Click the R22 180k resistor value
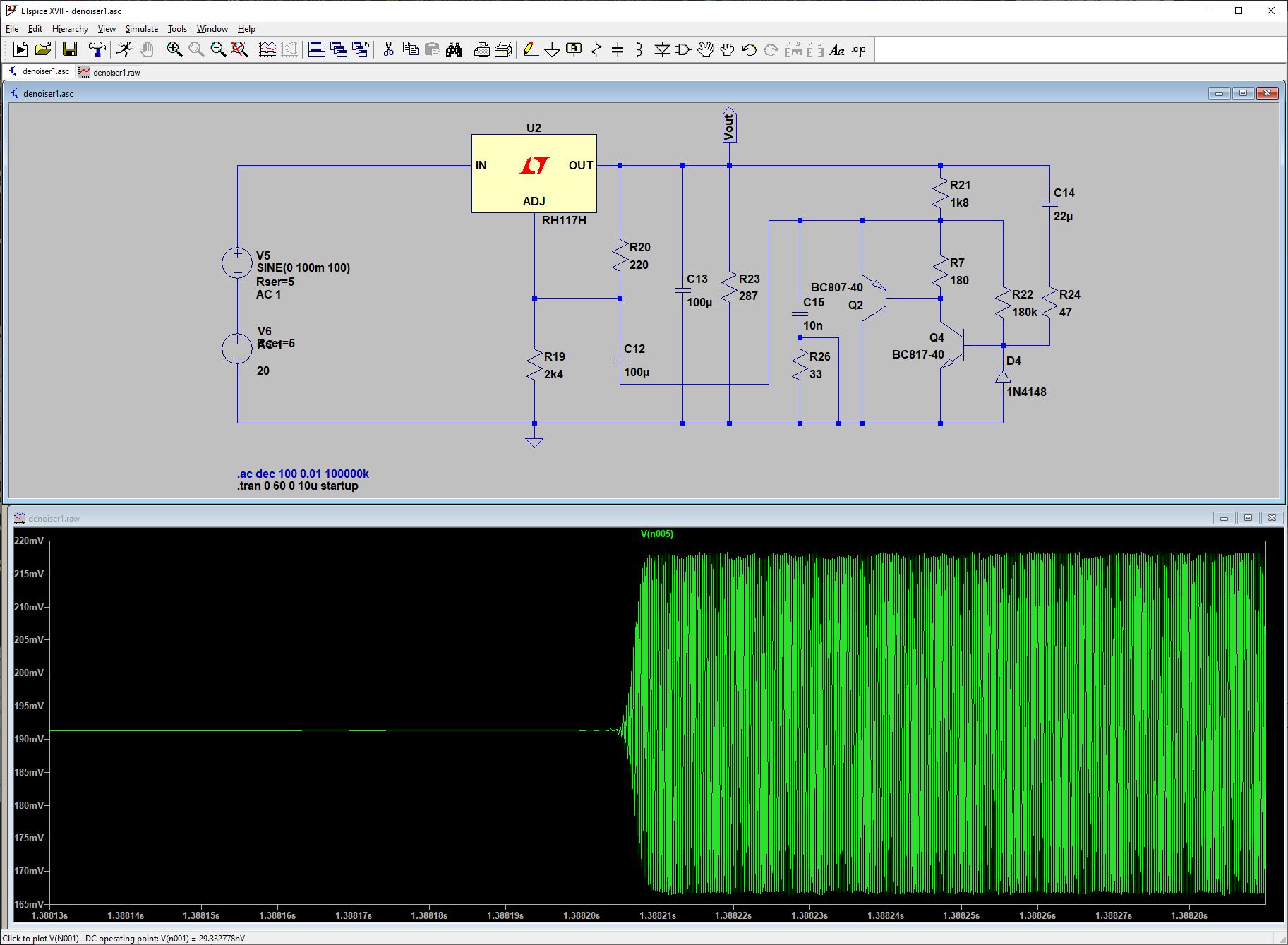This screenshot has width=1288, height=945. tap(1025, 312)
